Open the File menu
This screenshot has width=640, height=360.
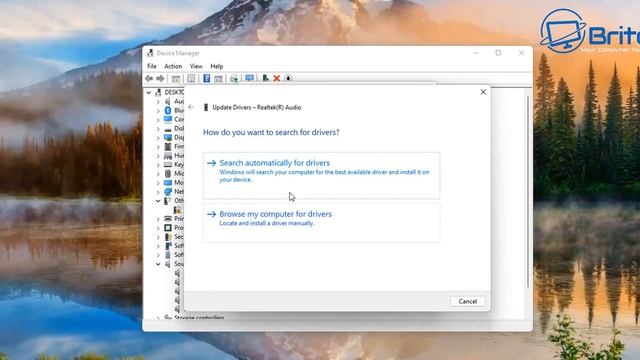[152, 66]
